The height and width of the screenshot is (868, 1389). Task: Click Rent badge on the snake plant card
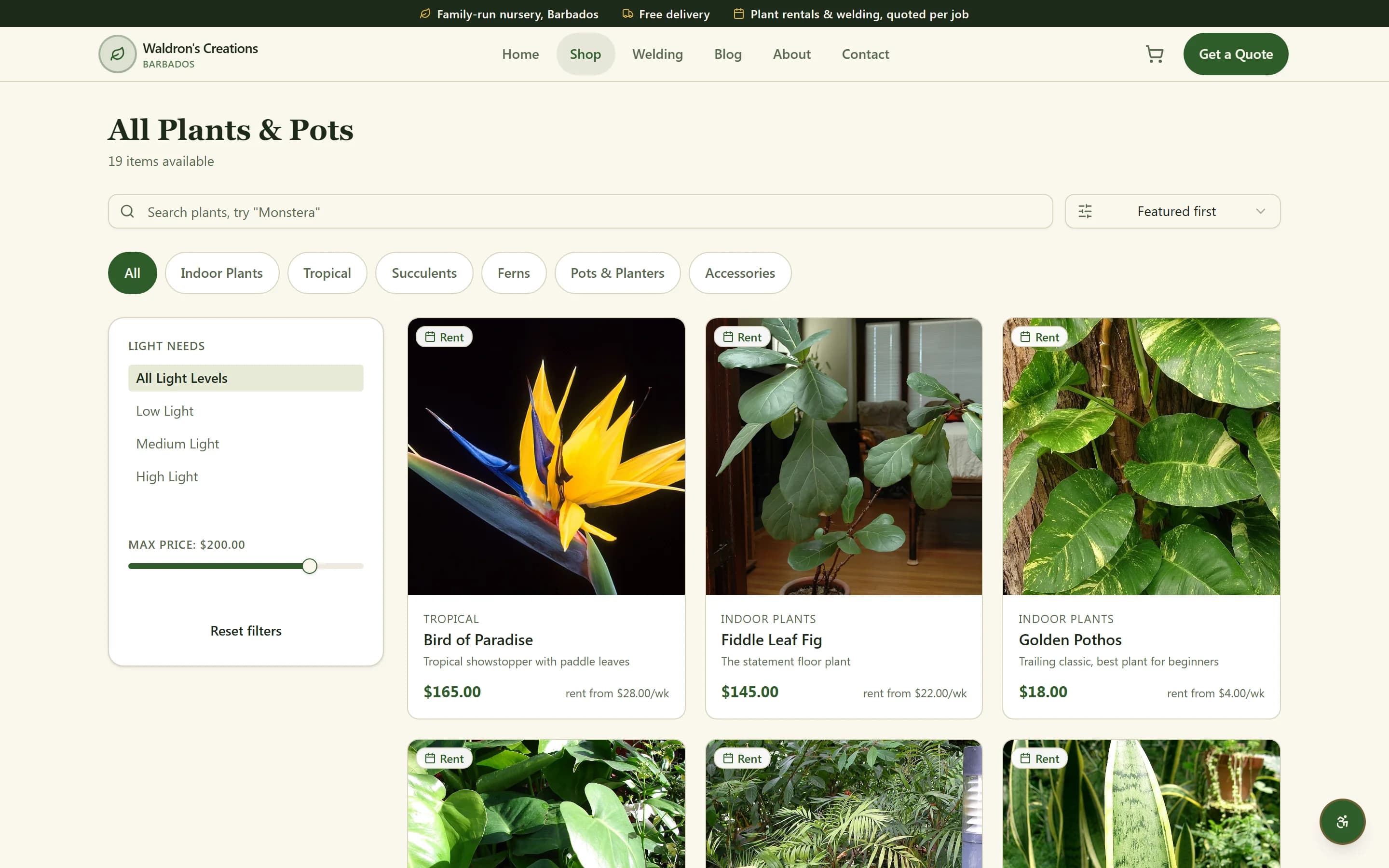click(x=1039, y=759)
